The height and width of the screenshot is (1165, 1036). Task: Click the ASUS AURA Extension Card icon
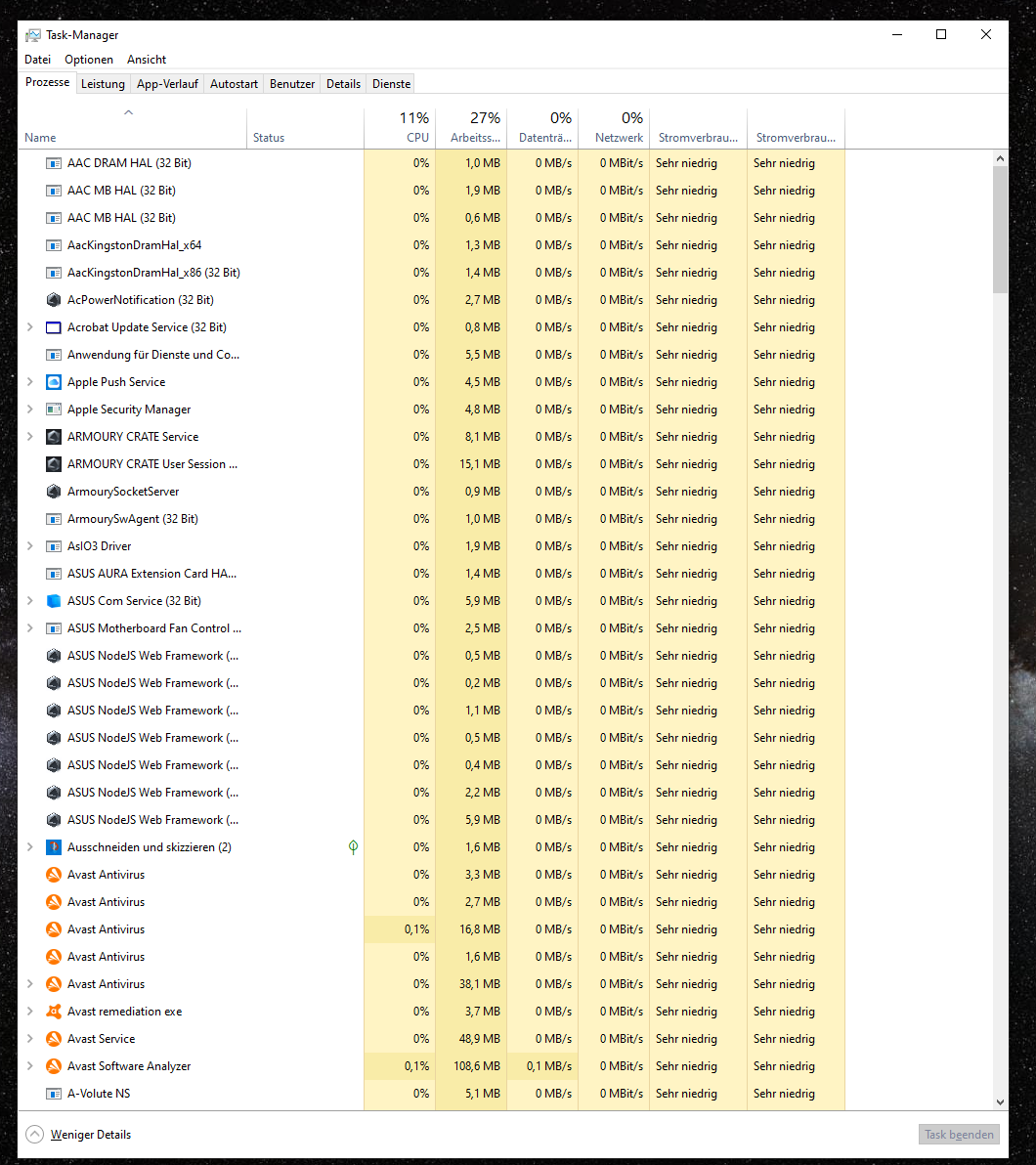pos(54,574)
